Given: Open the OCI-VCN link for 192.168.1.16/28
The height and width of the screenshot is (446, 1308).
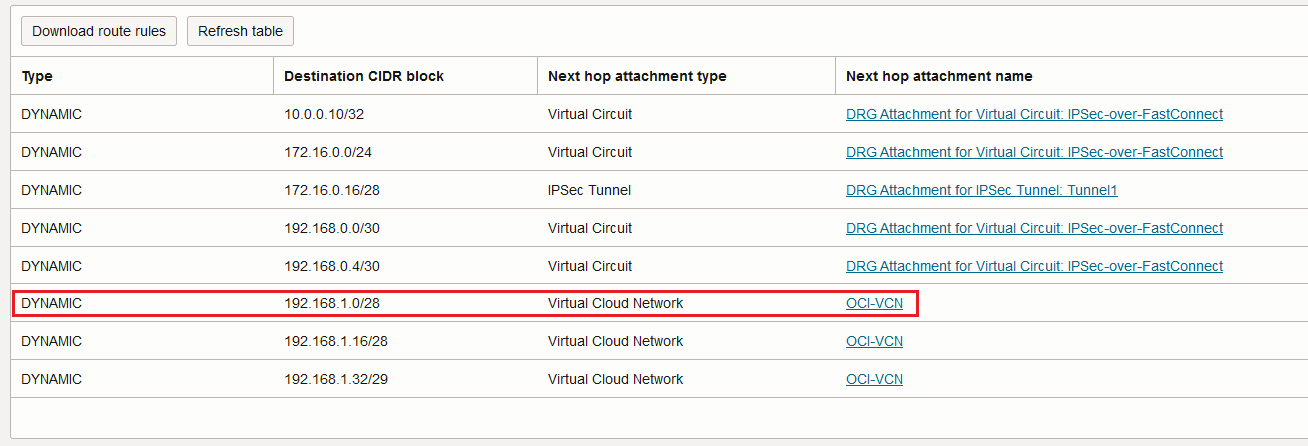Looking at the screenshot, I should pos(874,341).
